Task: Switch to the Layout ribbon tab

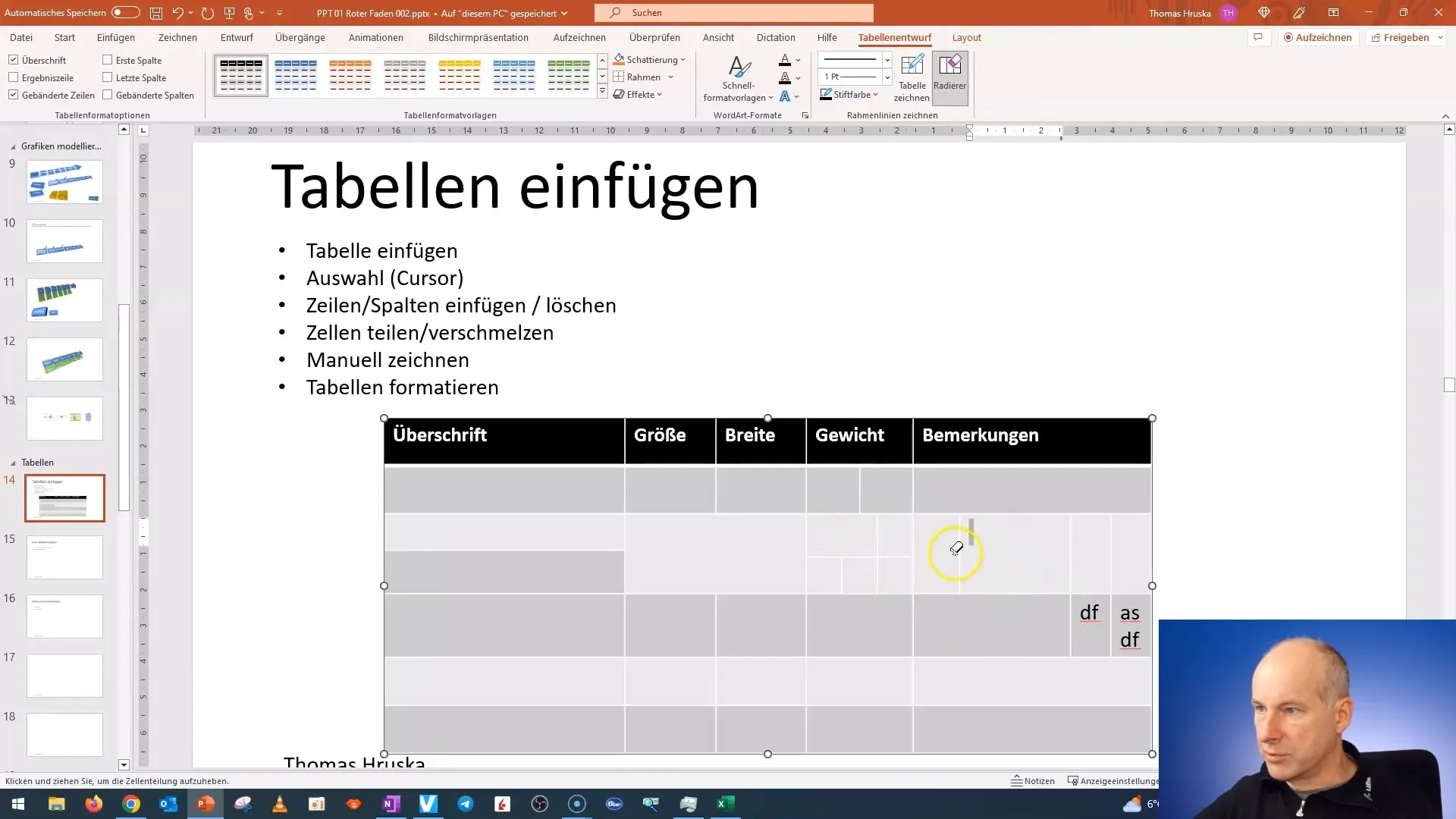Action: pyautogui.click(x=966, y=37)
